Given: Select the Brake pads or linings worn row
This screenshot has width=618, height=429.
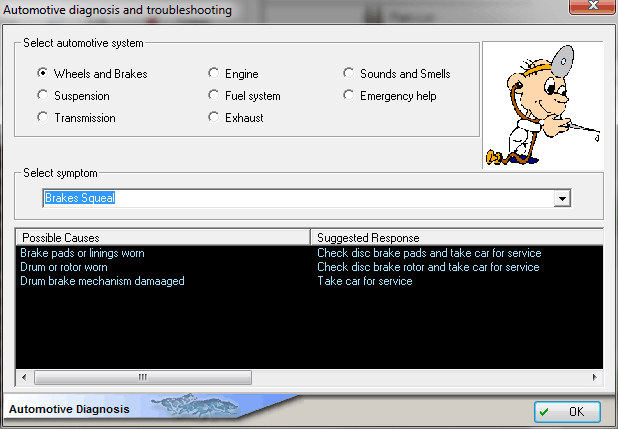Looking at the screenshot, I should [83, 254].
